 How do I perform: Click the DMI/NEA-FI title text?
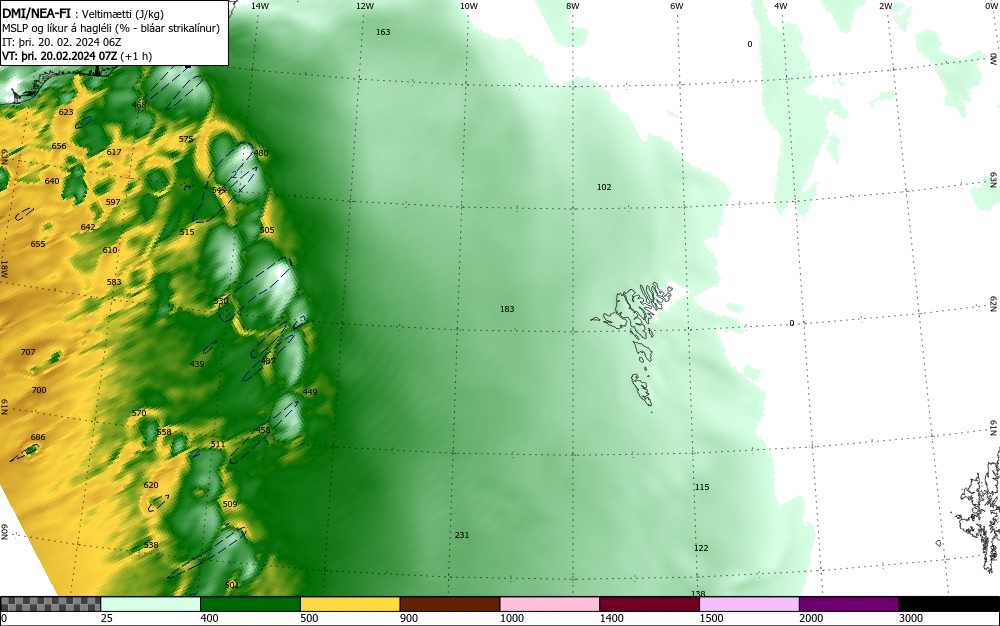pyautogui.click(x=36, y=13)
